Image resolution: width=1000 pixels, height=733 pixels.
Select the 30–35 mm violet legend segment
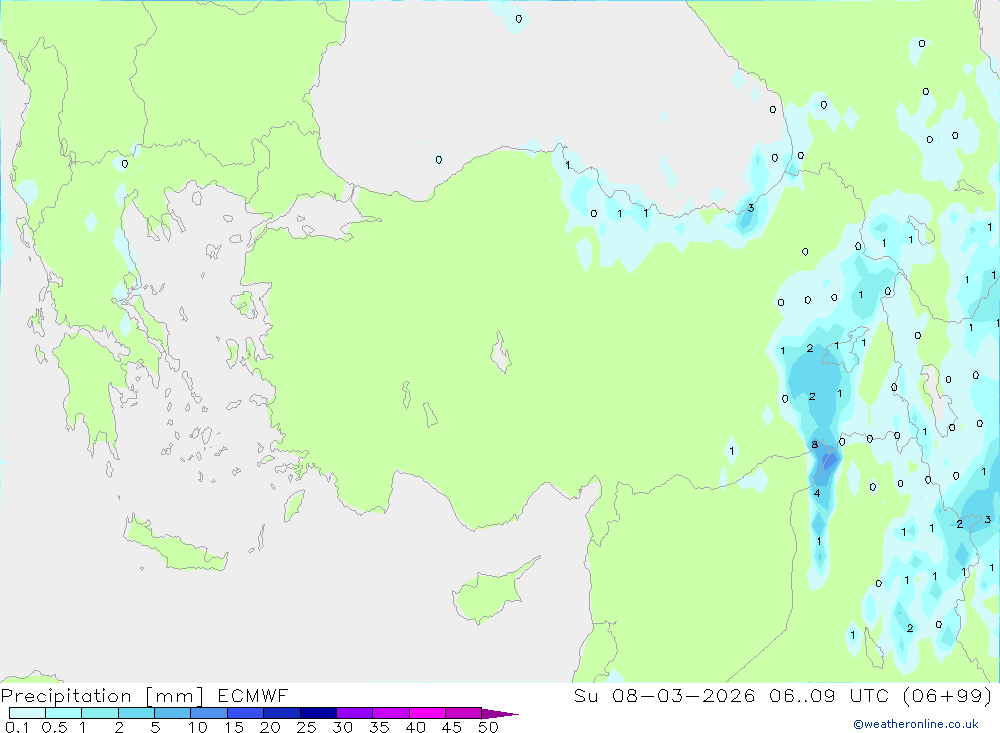pyautogui.click(x=355, y=713)
